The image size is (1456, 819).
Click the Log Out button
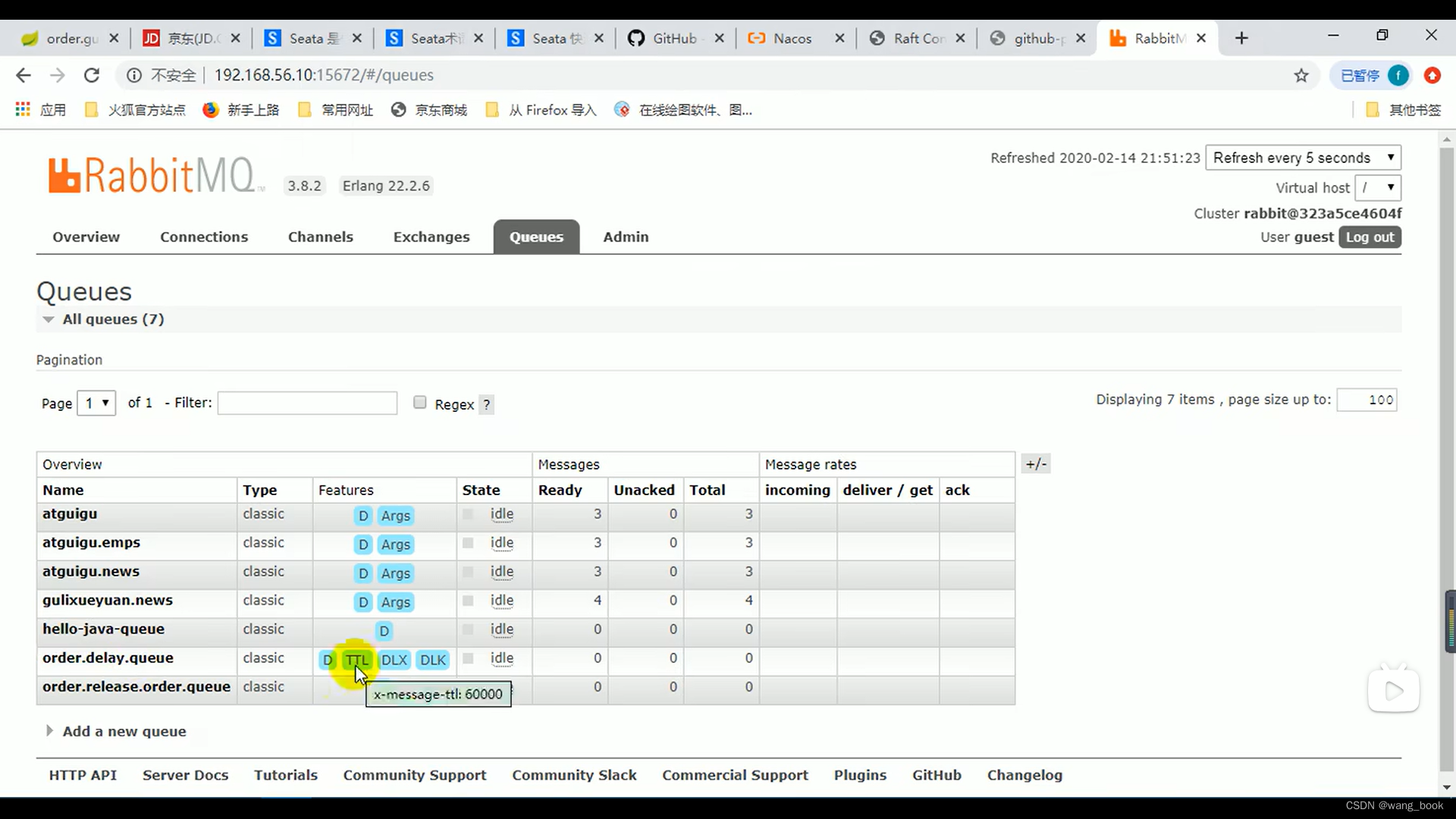coord(1370,237)
